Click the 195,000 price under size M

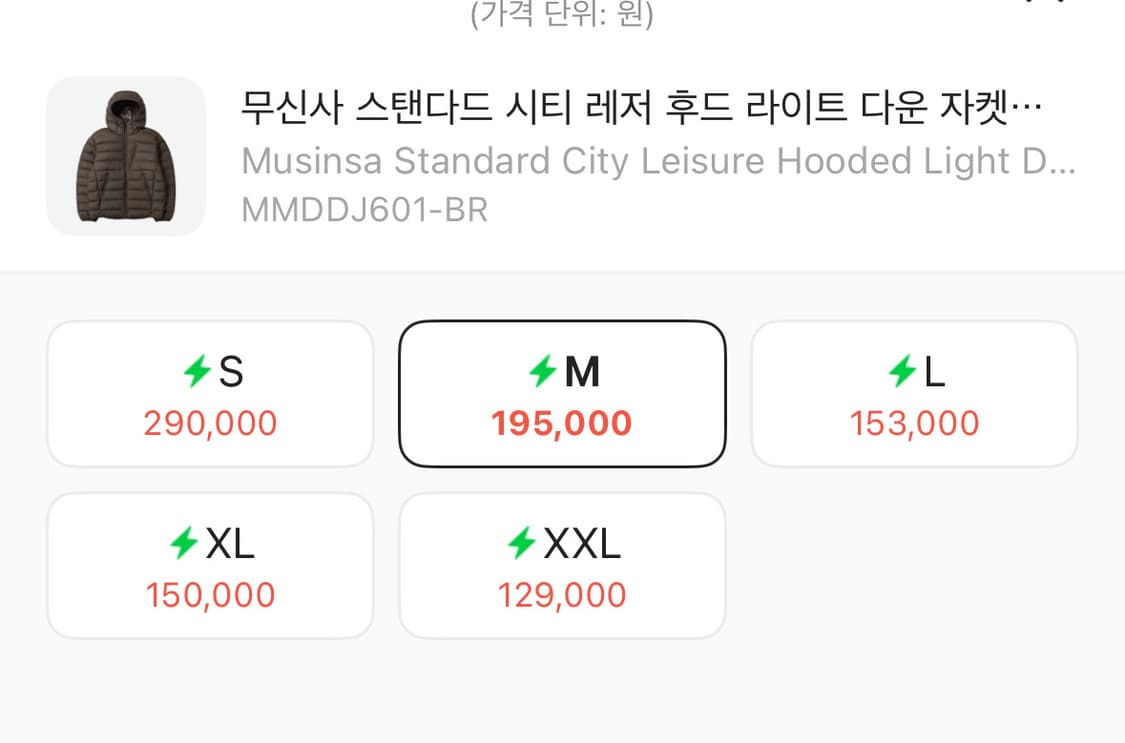coord(562,423)
